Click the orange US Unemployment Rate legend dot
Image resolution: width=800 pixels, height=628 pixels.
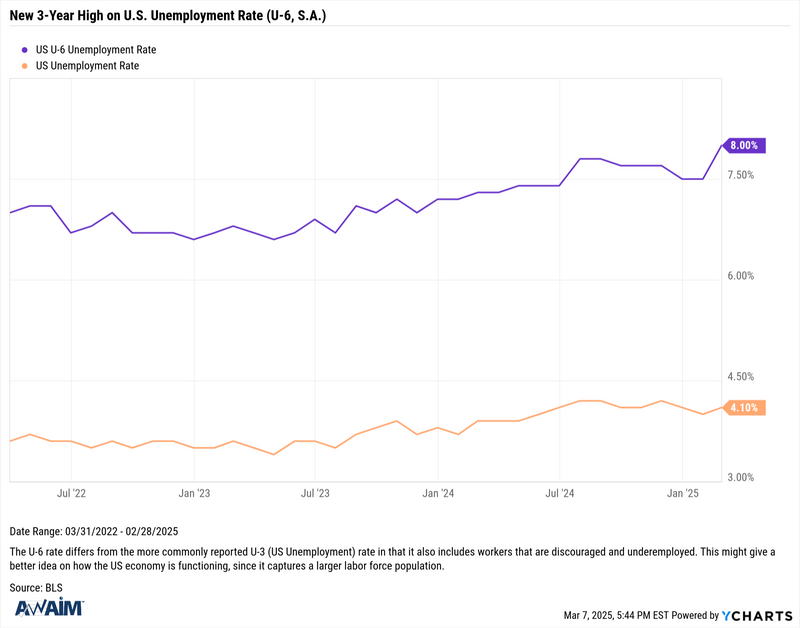click(x=24, y=66)
